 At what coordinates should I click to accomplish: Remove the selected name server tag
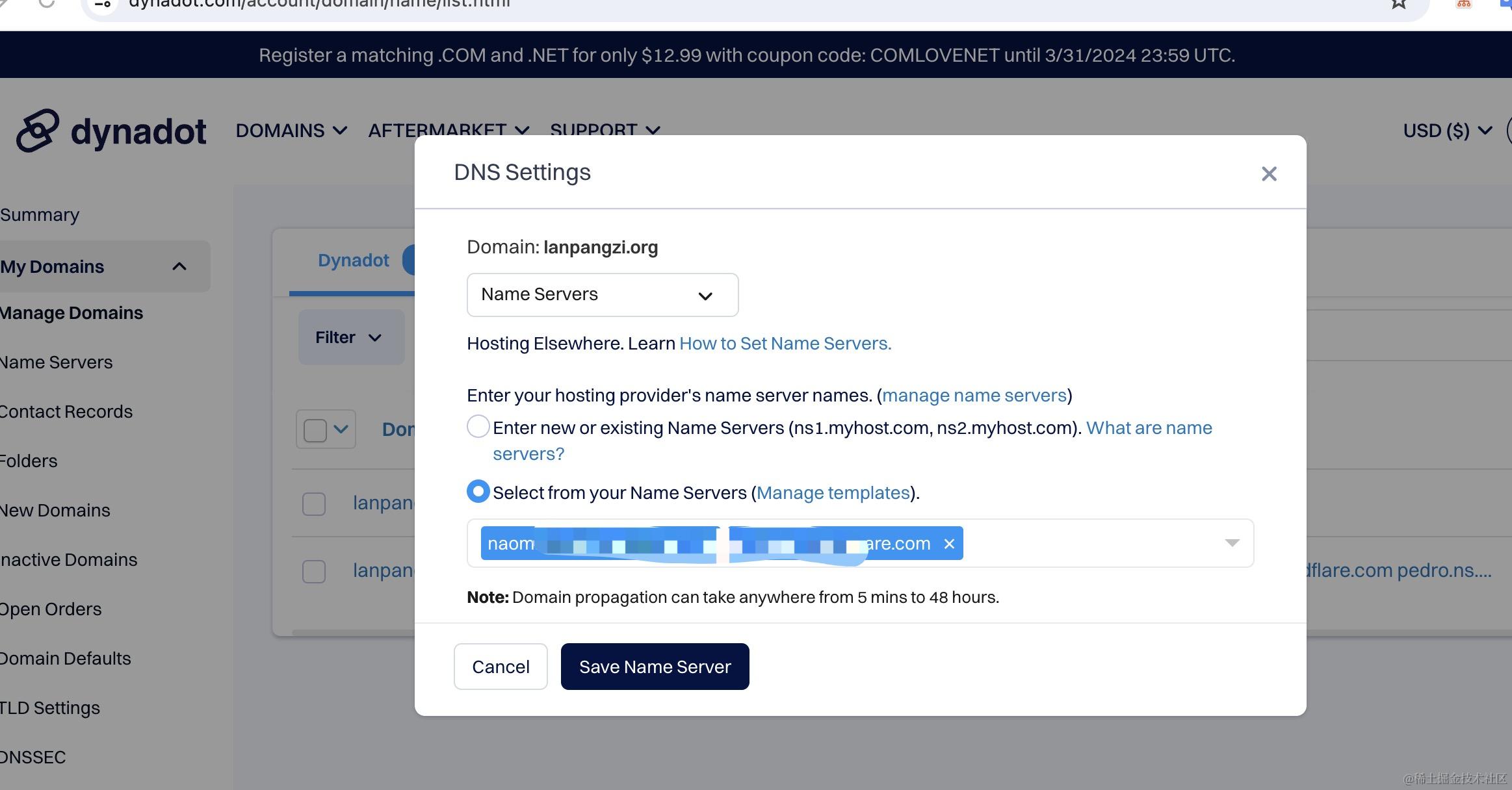(949, 544)
